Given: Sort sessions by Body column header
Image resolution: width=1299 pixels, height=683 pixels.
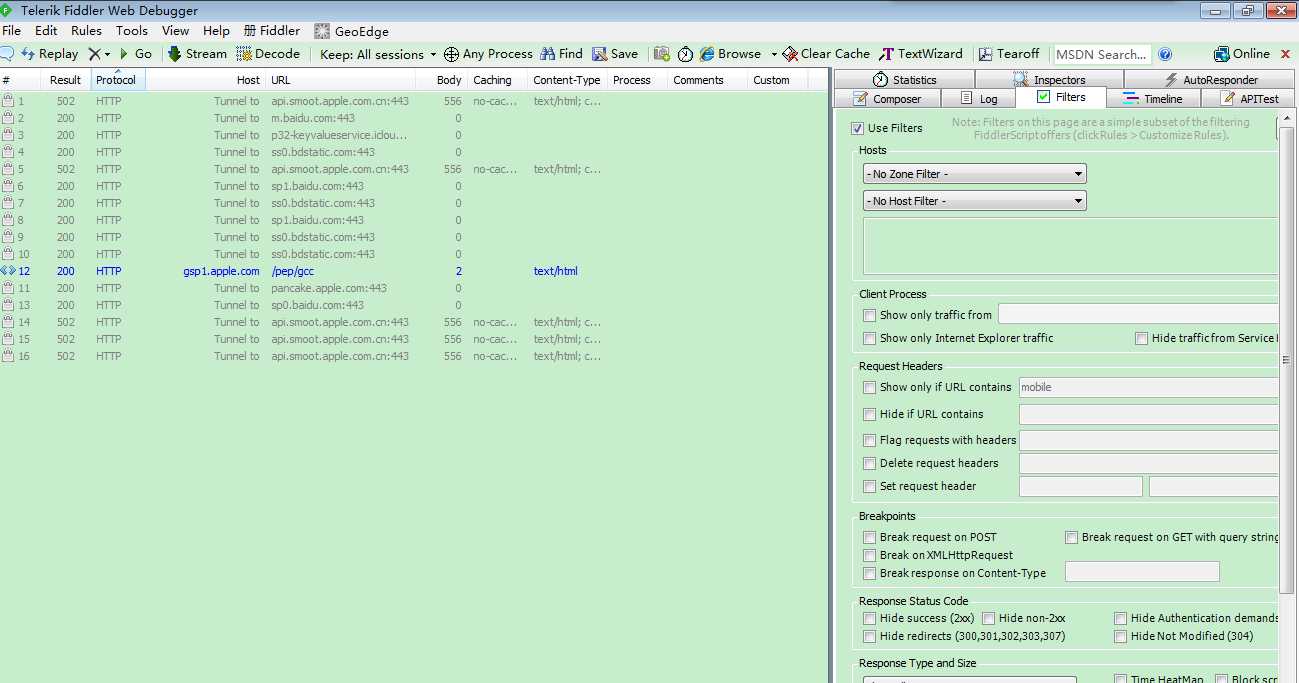Looking at the screenshot, I should tap(442, 80).
